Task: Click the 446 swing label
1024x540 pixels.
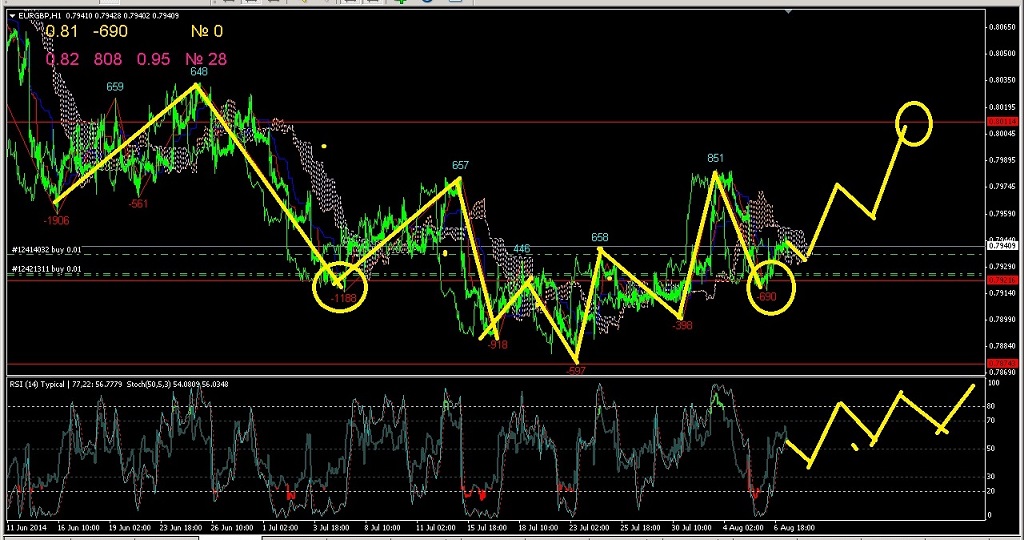Action: 521,249
